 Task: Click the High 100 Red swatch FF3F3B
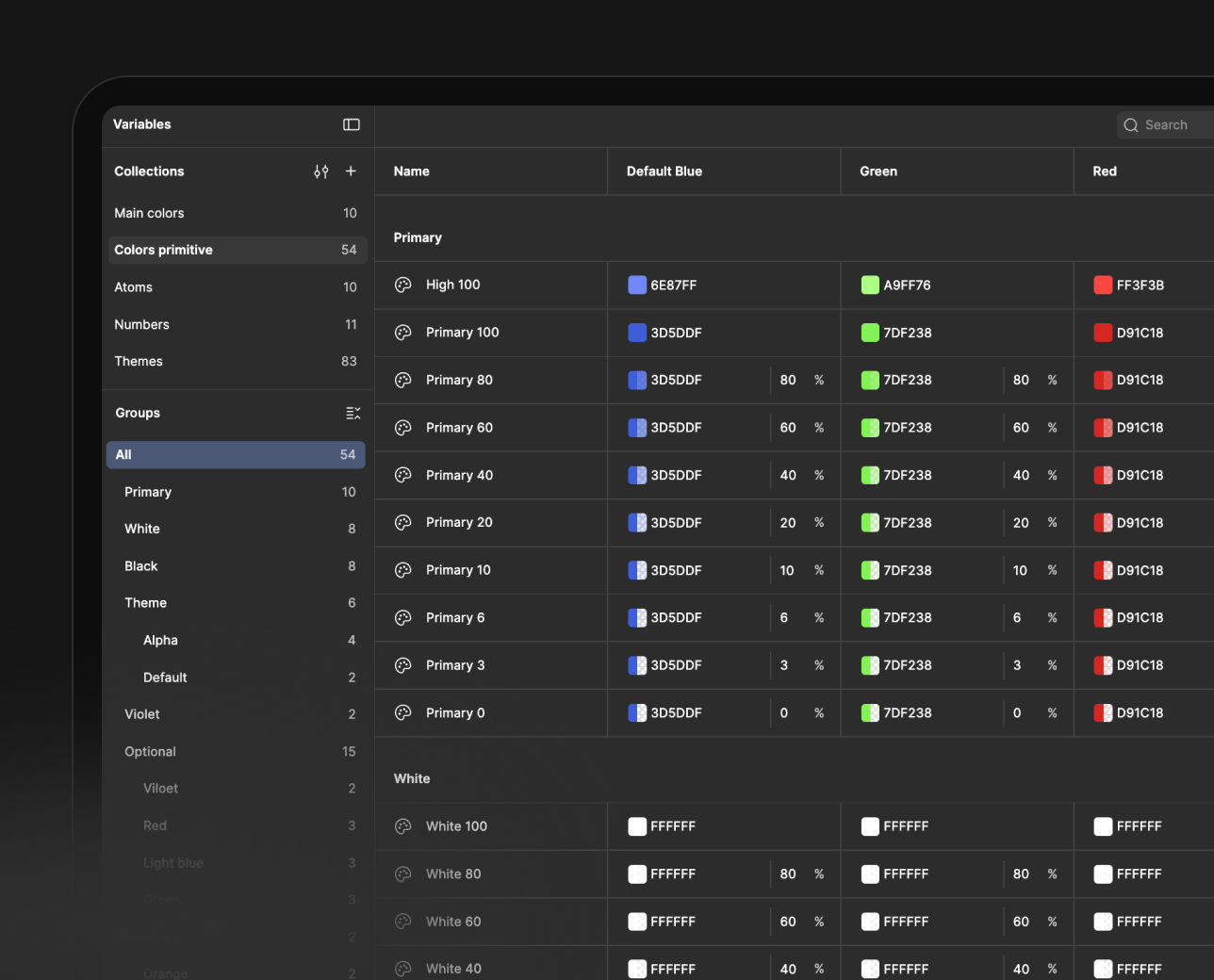[1103, 285]
